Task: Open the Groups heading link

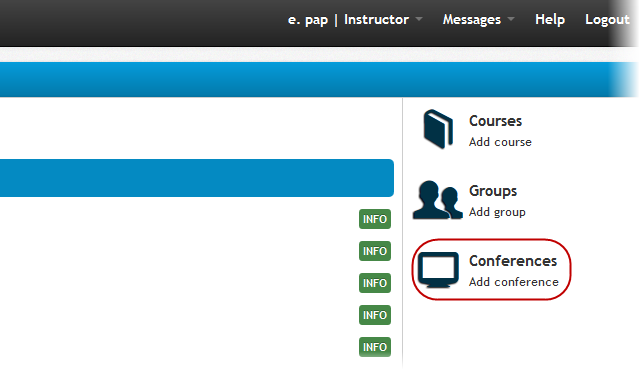Action: 493,191
